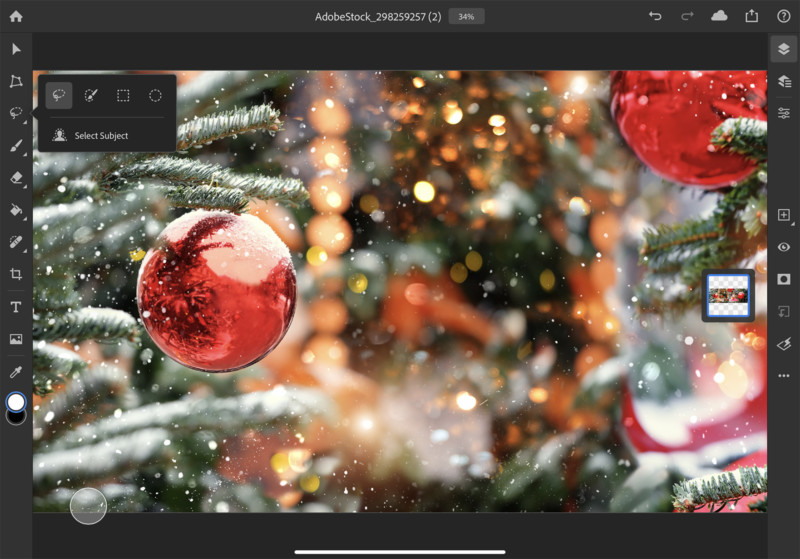Add a layer mask

784,279
